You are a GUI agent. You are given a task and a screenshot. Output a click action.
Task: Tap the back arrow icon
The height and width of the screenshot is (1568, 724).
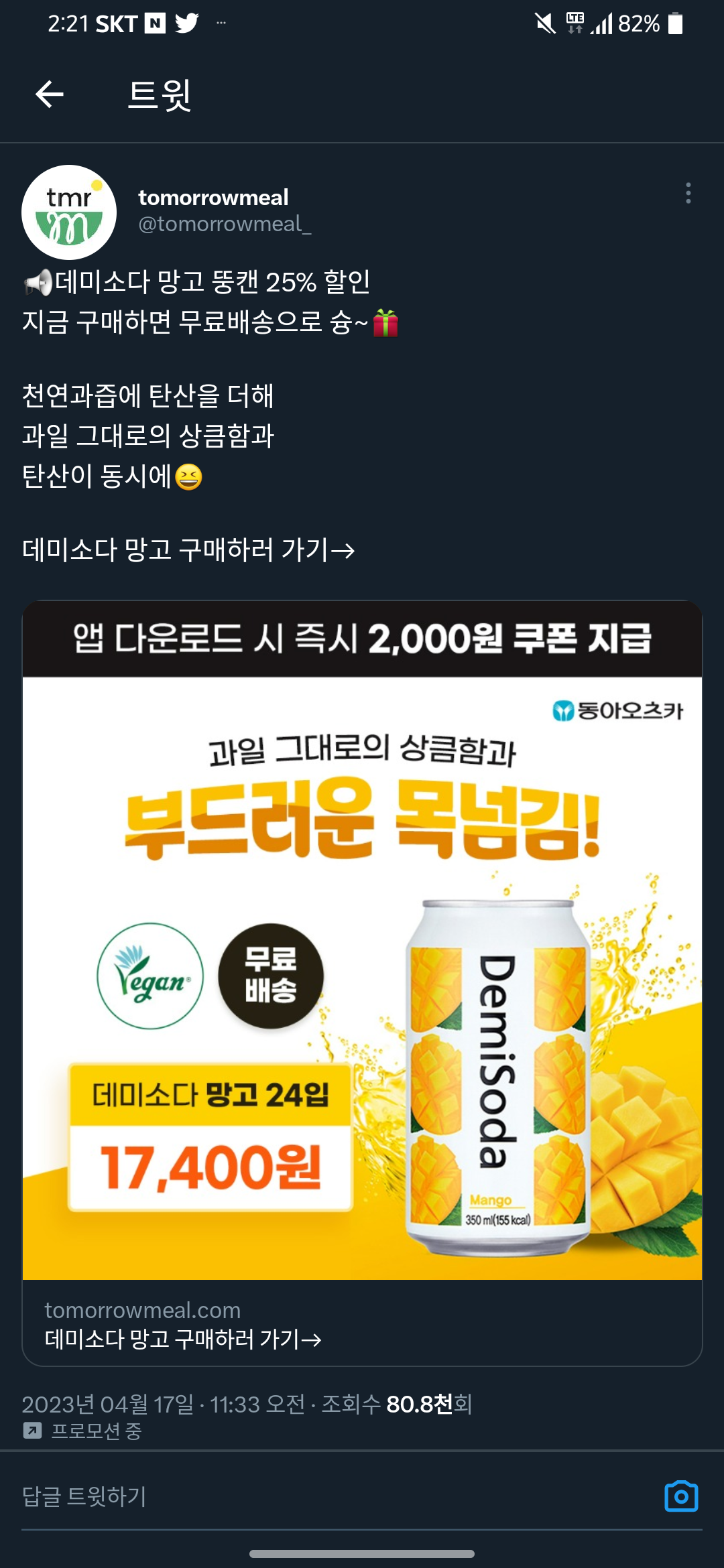pos(50,94)
